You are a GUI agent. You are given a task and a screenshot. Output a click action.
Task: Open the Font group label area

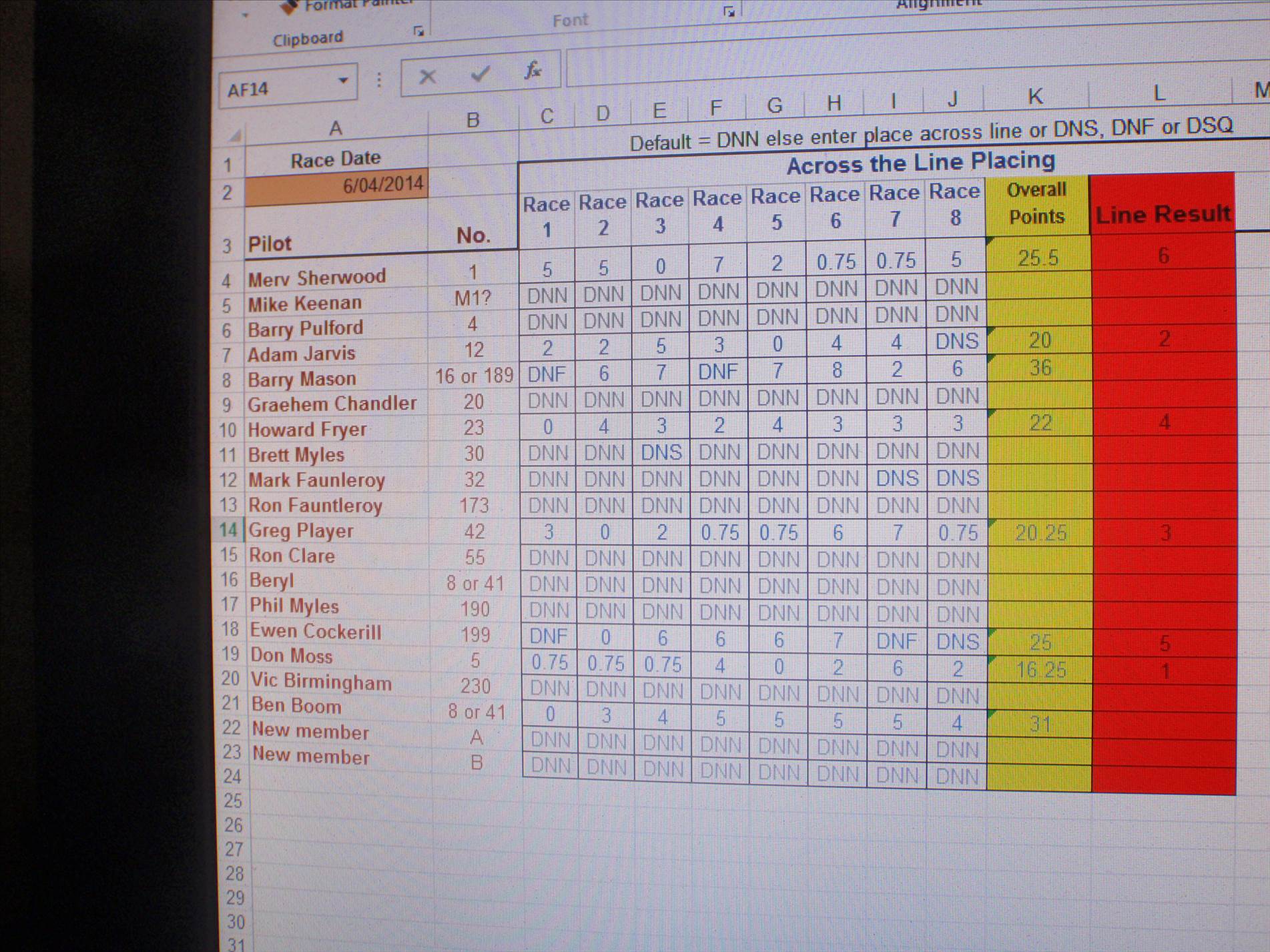[569, 20]
